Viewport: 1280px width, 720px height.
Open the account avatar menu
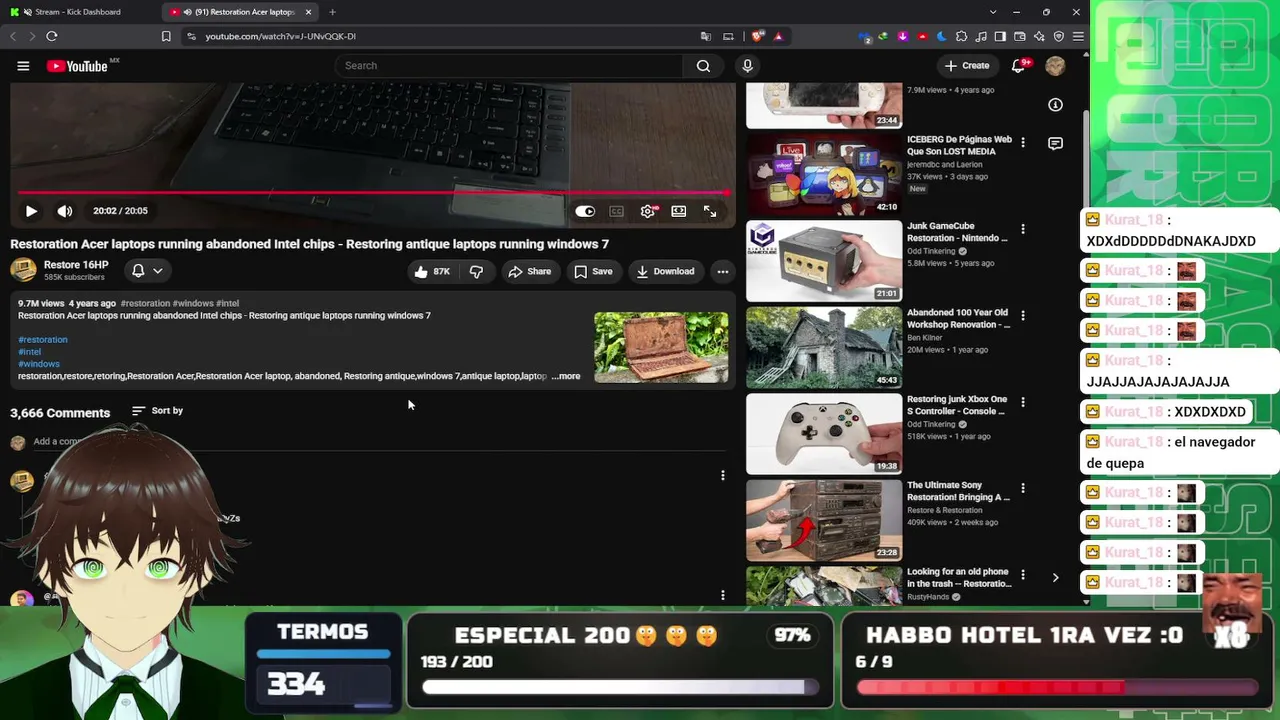[1055, 66]
